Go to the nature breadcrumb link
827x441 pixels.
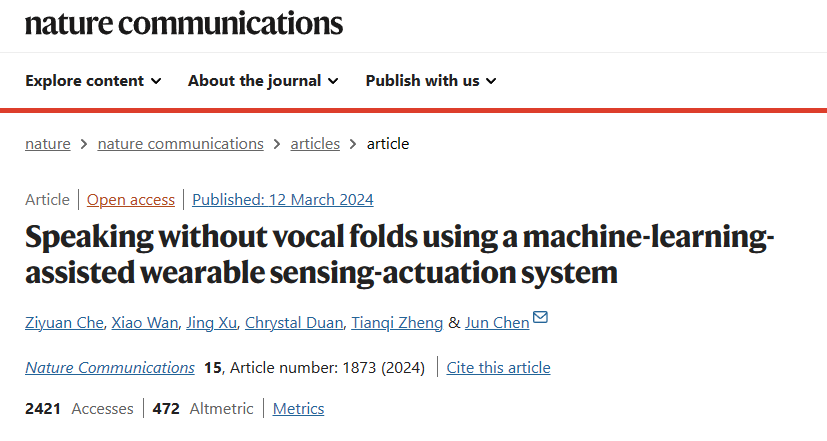47,144
